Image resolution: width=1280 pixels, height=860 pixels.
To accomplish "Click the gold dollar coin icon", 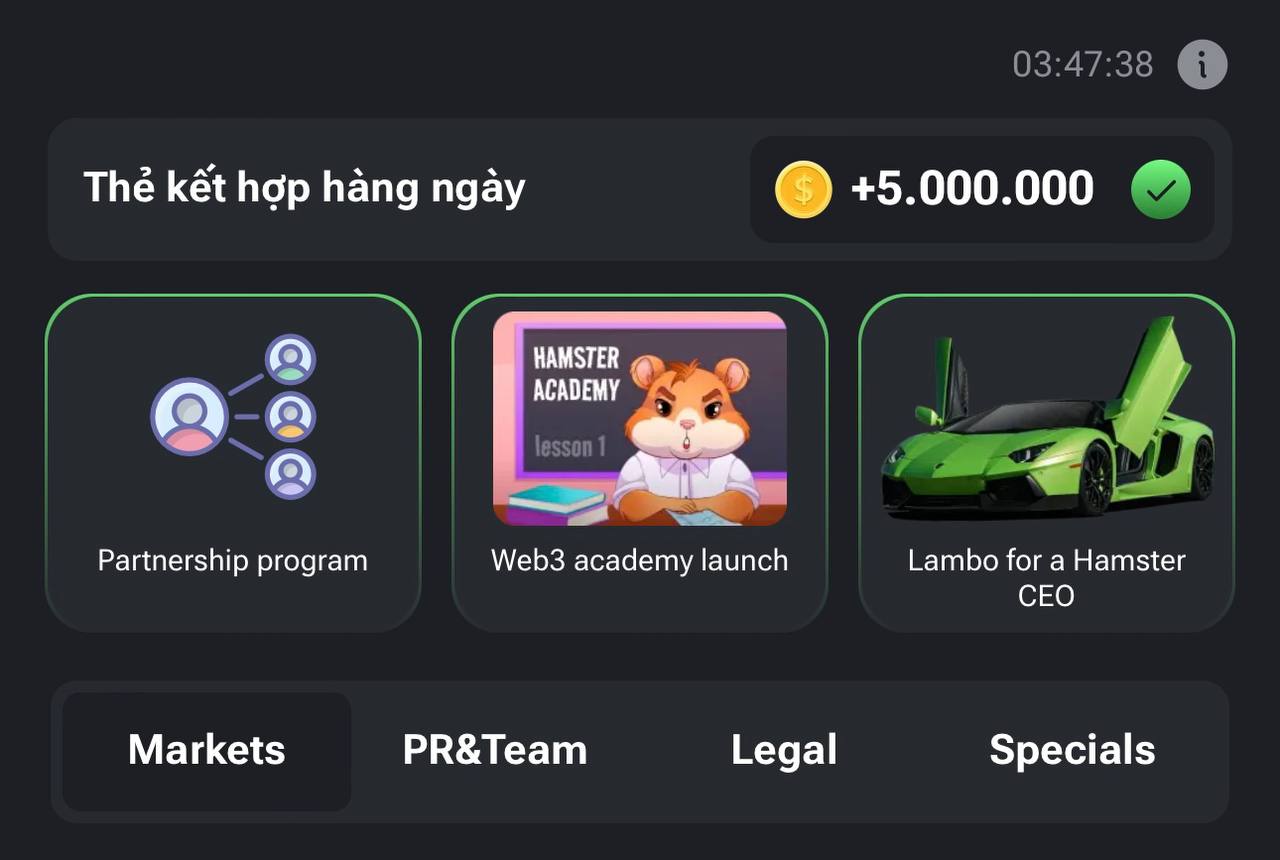I will click(x=803, y=189).
